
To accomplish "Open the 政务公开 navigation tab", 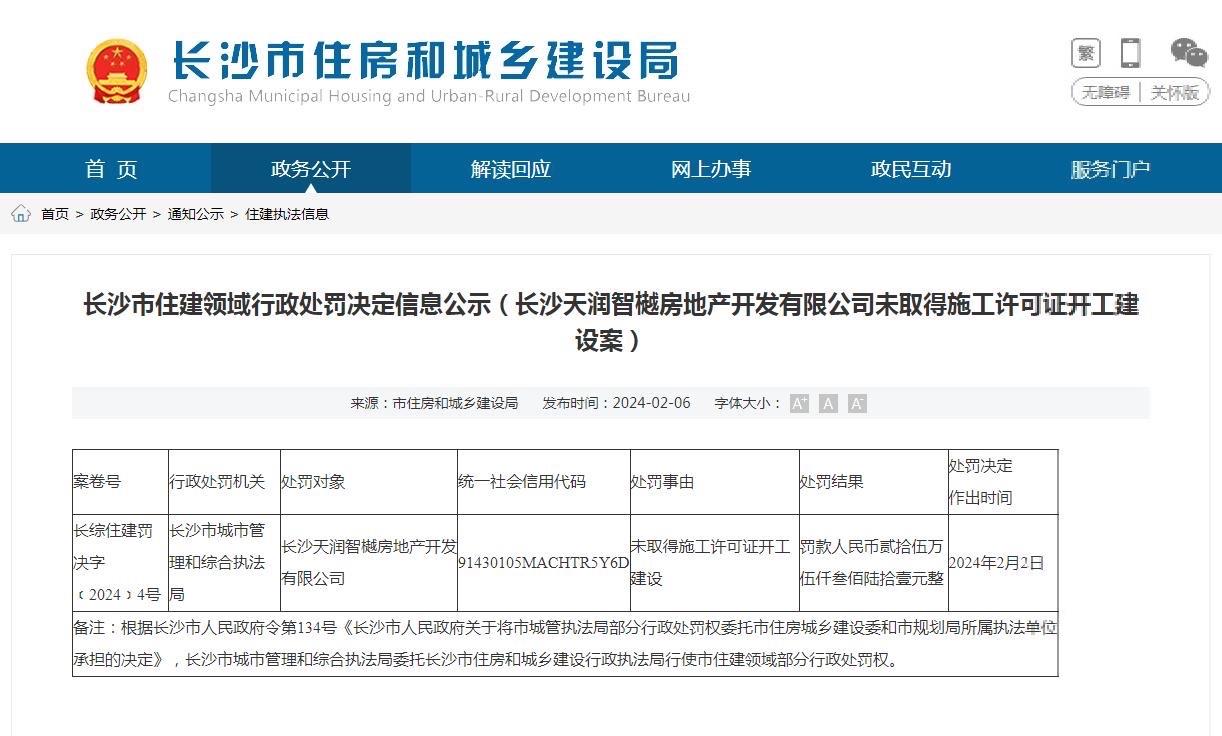I will point(311,169).
